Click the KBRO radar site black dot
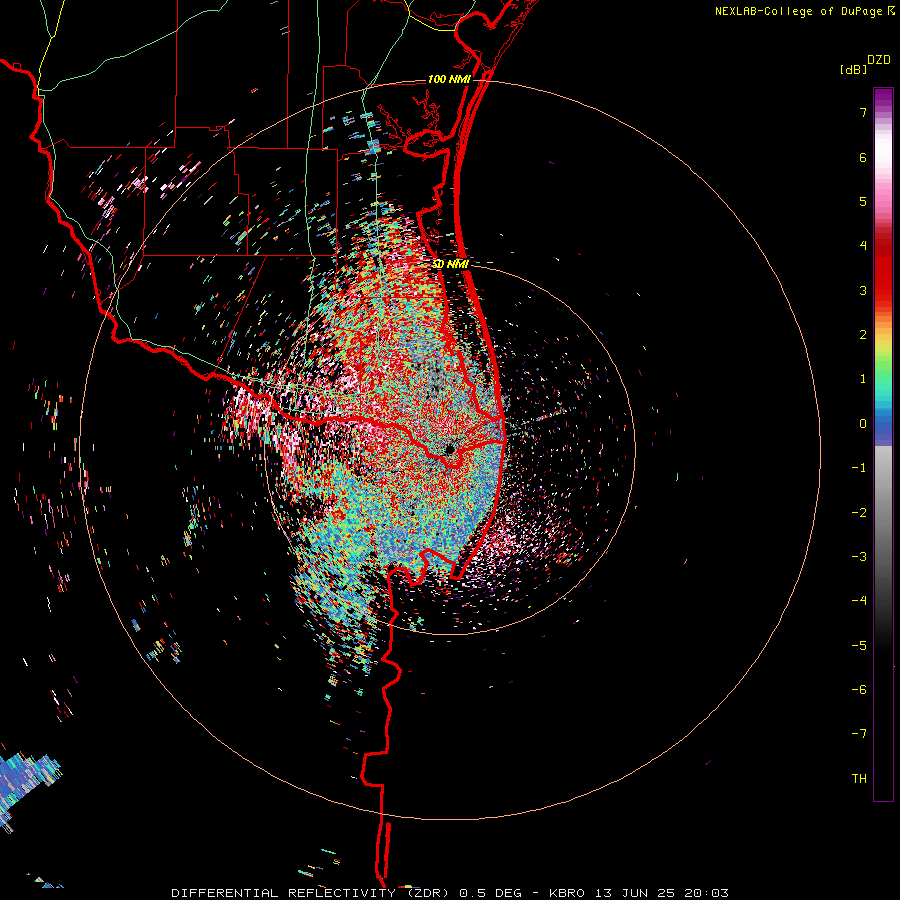Screen dimensions: 900x900 pyautogui.click(x=450, y=449)
